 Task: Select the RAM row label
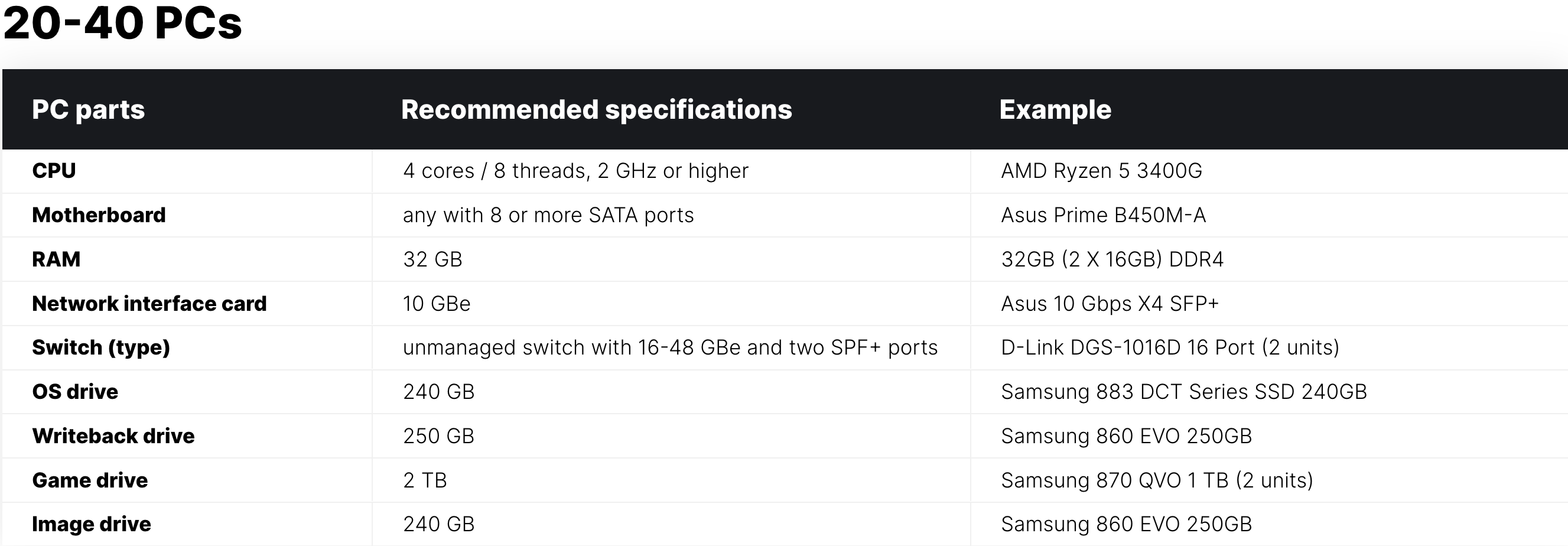[56, 259]
